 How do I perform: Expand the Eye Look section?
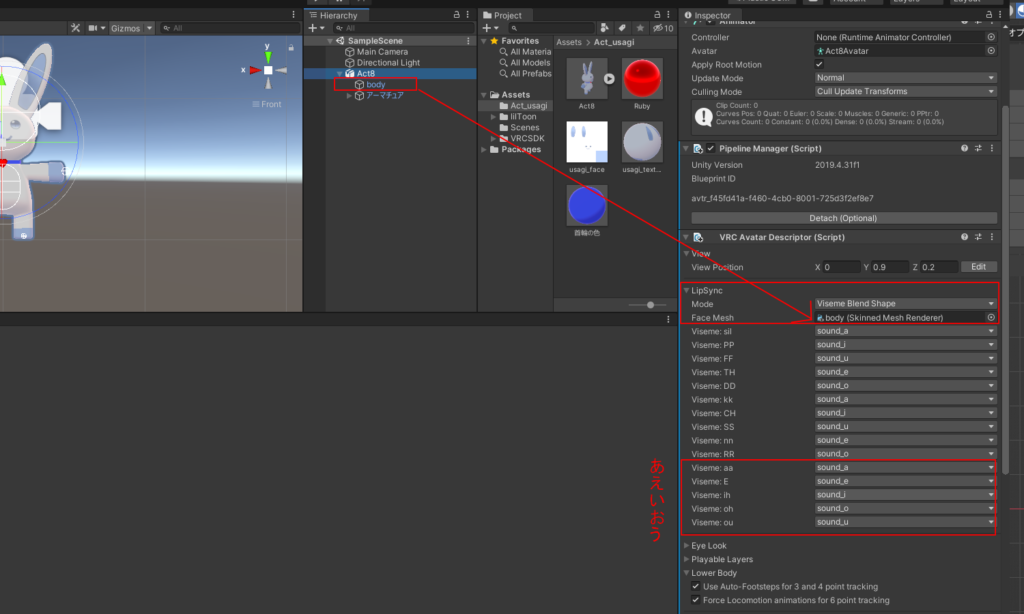pyautogui.click(x=686, y=545)
